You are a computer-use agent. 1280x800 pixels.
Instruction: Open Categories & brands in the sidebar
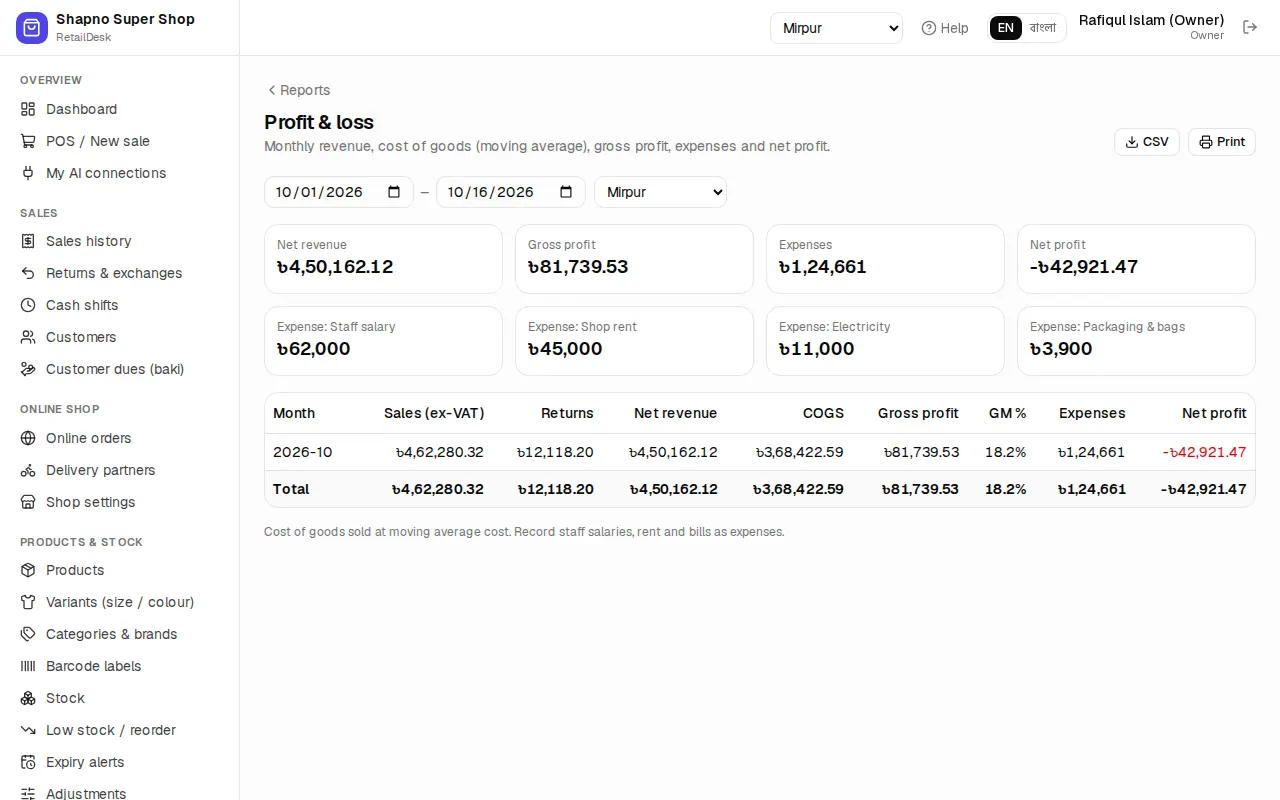click(x=120, y=634)
